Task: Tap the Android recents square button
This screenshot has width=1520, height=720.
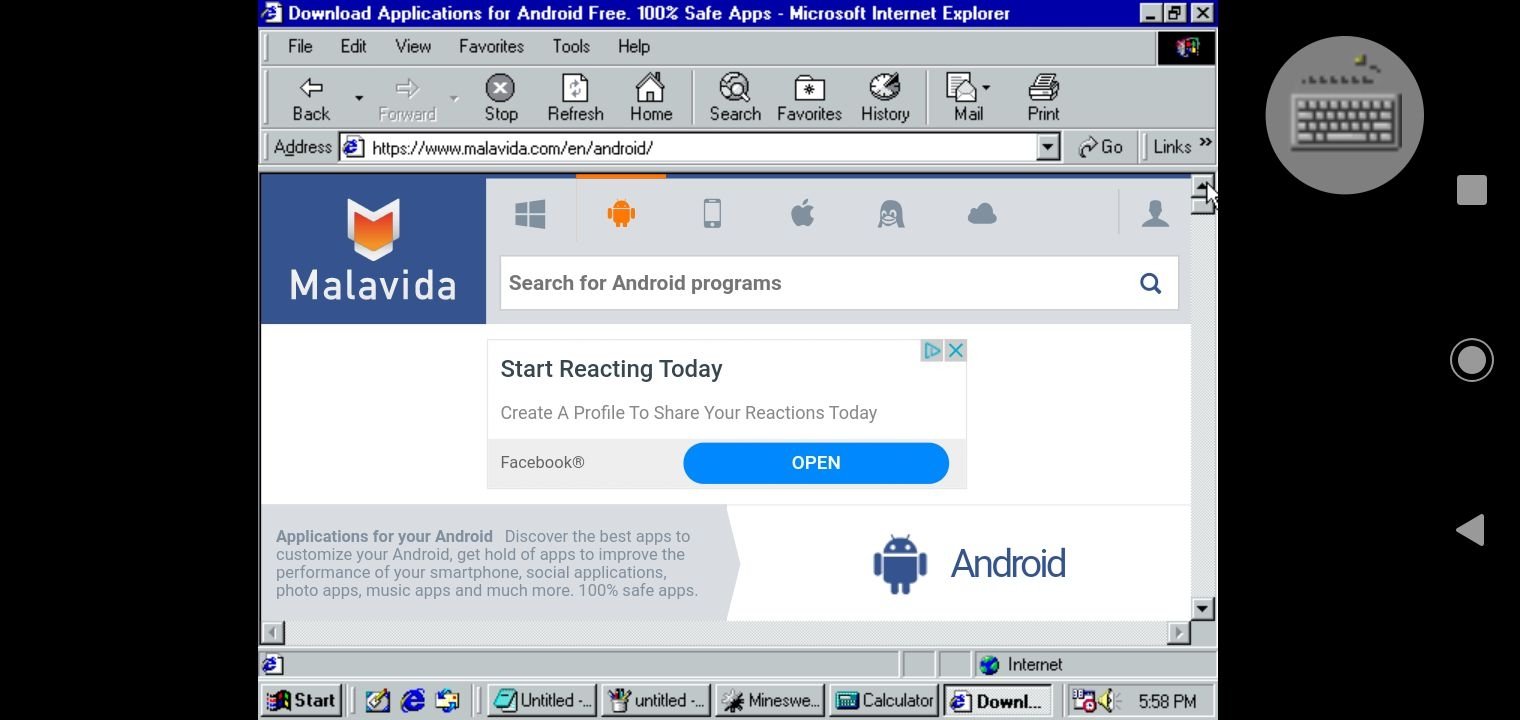Action: pos(1471,190)
